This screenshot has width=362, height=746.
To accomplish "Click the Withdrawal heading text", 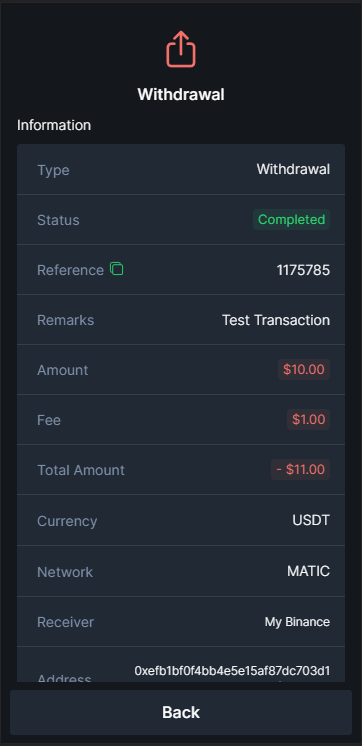I will tap(181, 94).
